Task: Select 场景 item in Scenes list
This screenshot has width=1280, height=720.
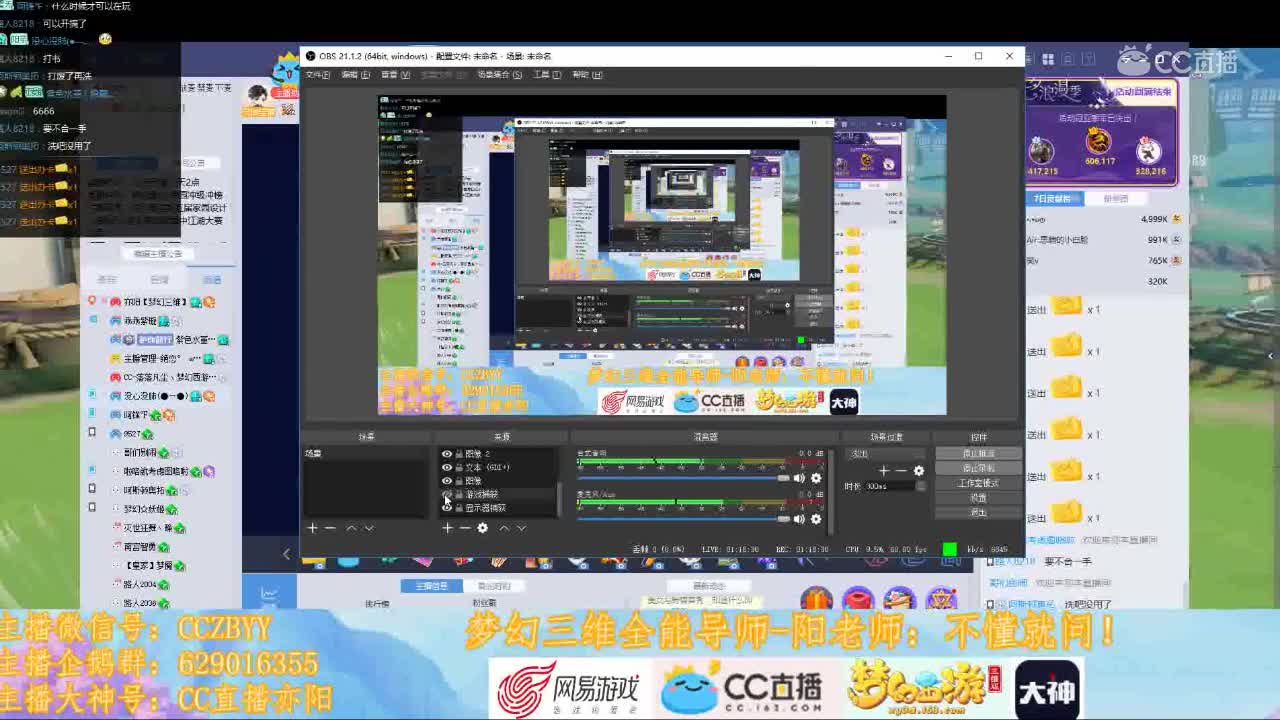Action: click(x=367, y=454)
